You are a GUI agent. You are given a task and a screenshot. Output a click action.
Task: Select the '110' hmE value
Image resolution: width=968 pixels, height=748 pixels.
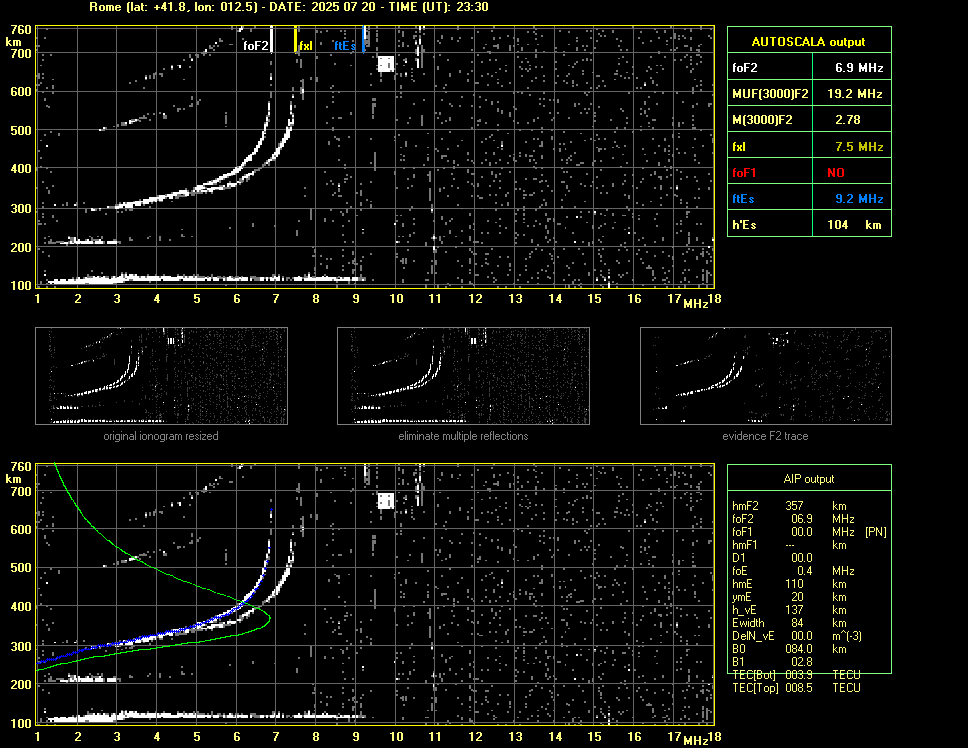(x=795, y=584)
